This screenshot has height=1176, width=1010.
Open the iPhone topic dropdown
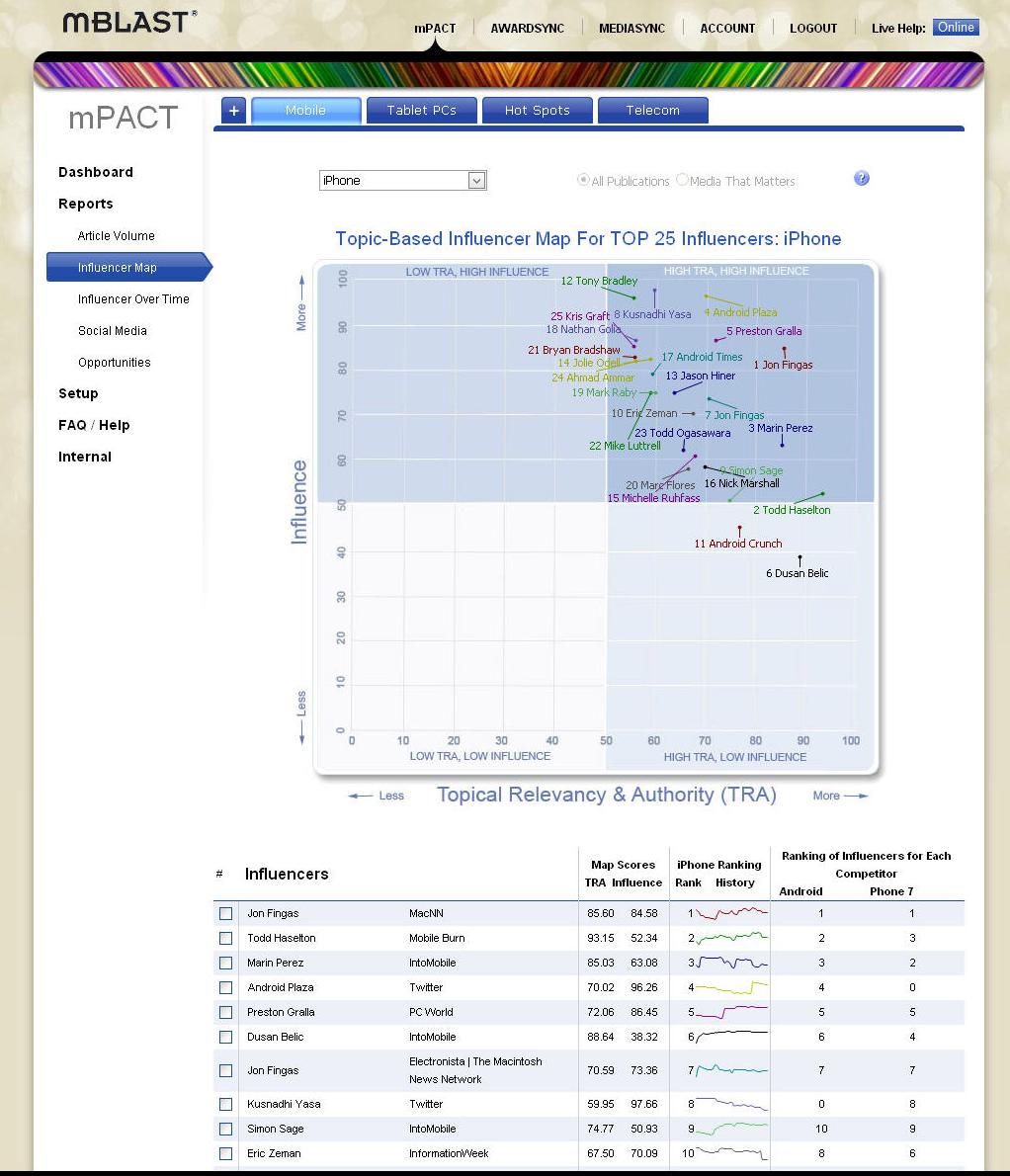pyautogui.click(x=402, y=180)
